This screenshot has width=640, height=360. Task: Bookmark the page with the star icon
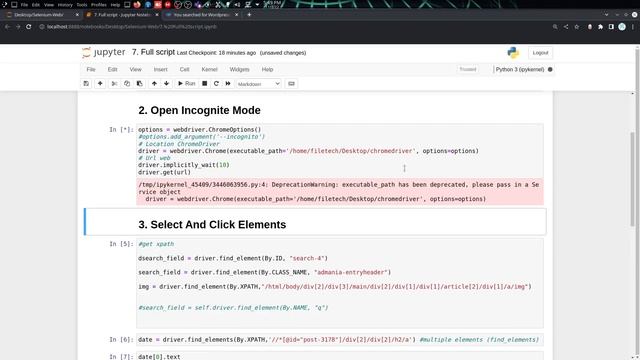(577, 27)
